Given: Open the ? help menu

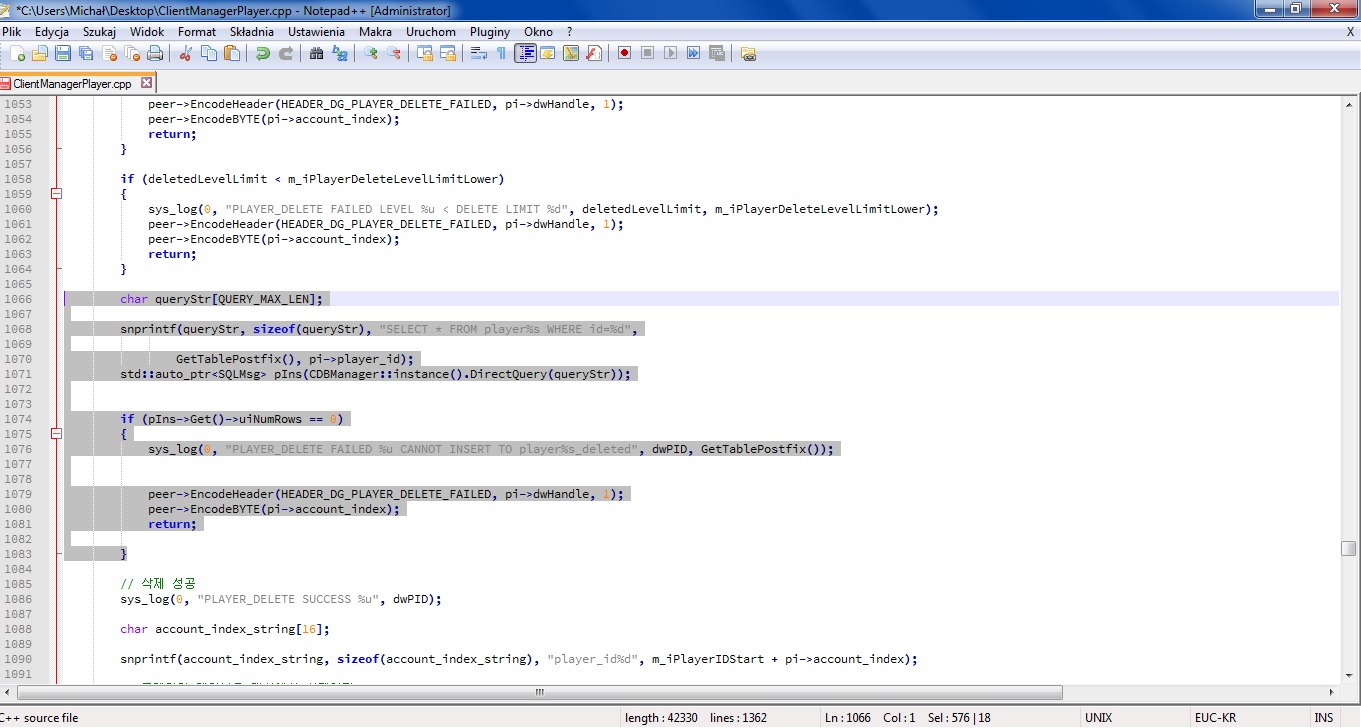Looking at the screenshot, I should pos(569,32).
